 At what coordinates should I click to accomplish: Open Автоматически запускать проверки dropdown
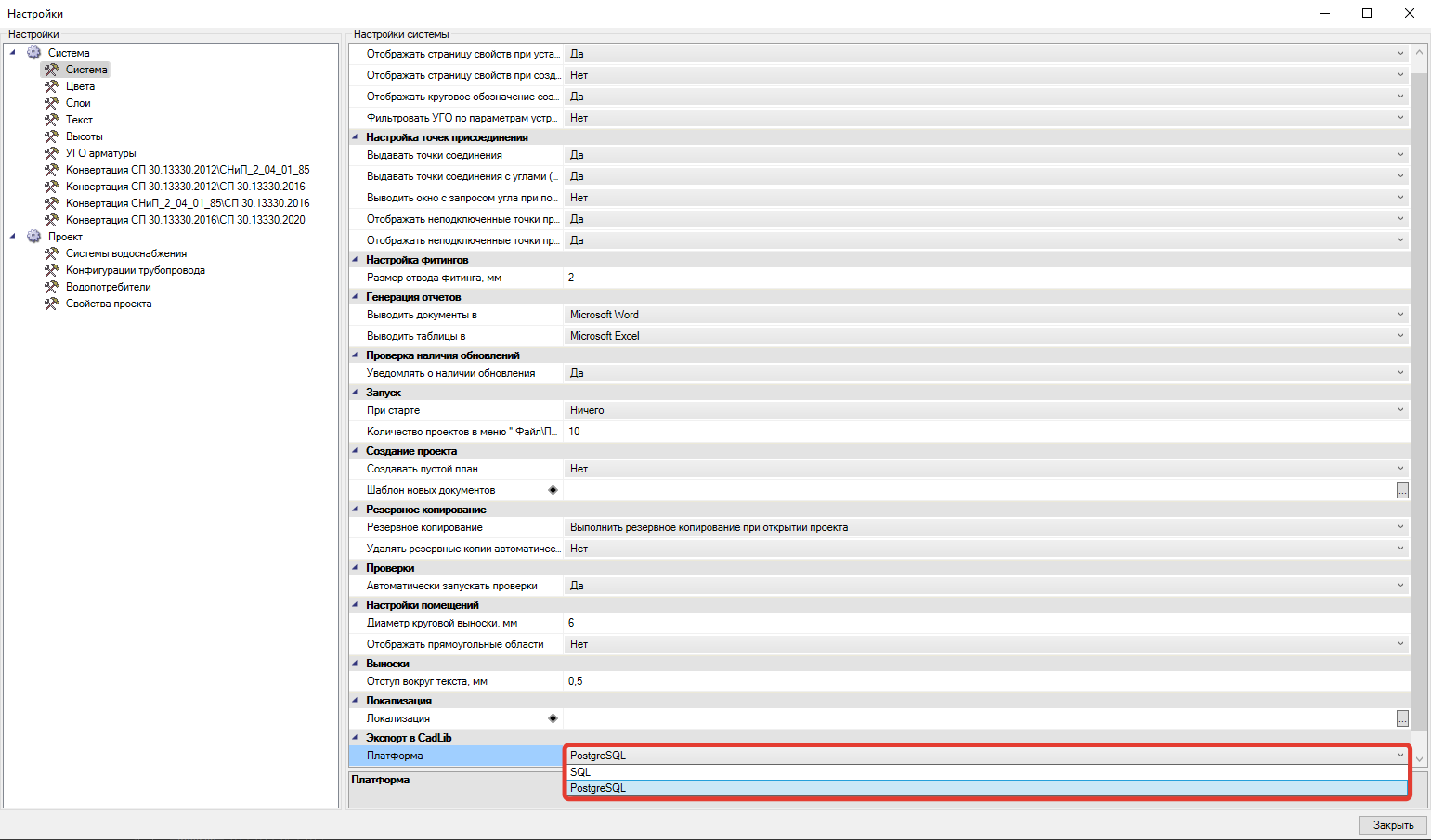[1400, 586]
